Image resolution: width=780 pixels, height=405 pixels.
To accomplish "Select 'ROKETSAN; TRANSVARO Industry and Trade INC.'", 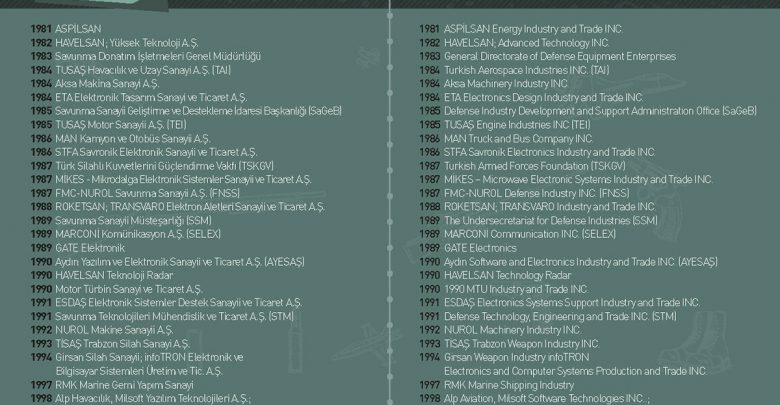I will (x=550, y=207).
